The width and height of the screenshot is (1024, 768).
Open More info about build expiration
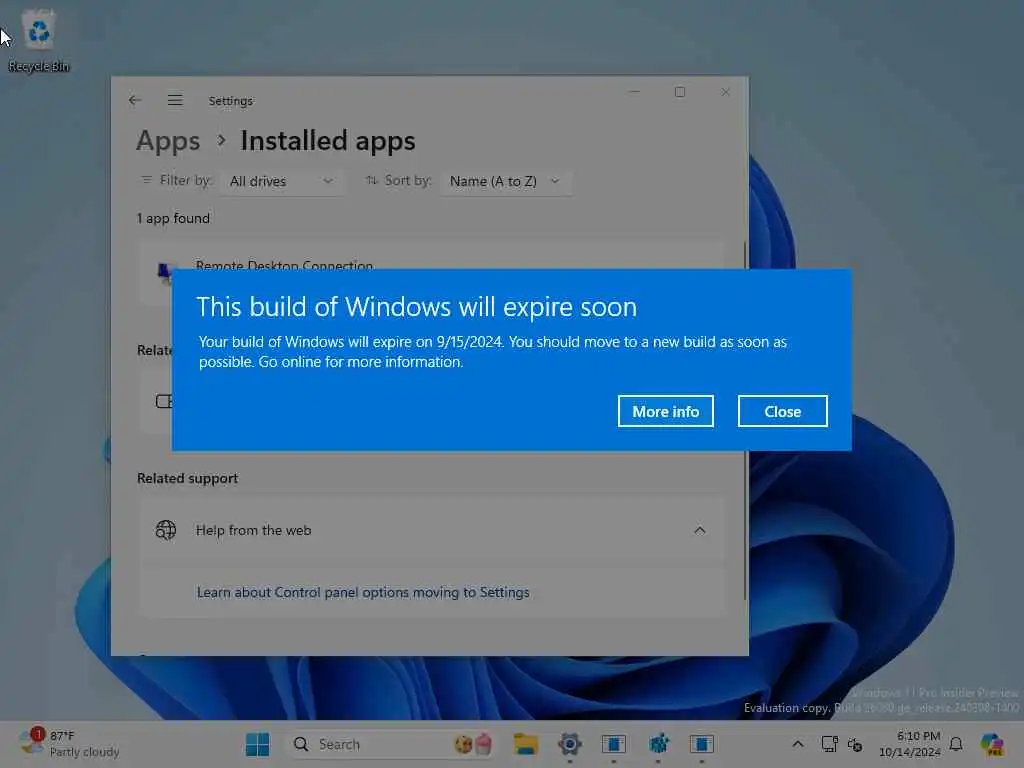(x=665, y=411)
